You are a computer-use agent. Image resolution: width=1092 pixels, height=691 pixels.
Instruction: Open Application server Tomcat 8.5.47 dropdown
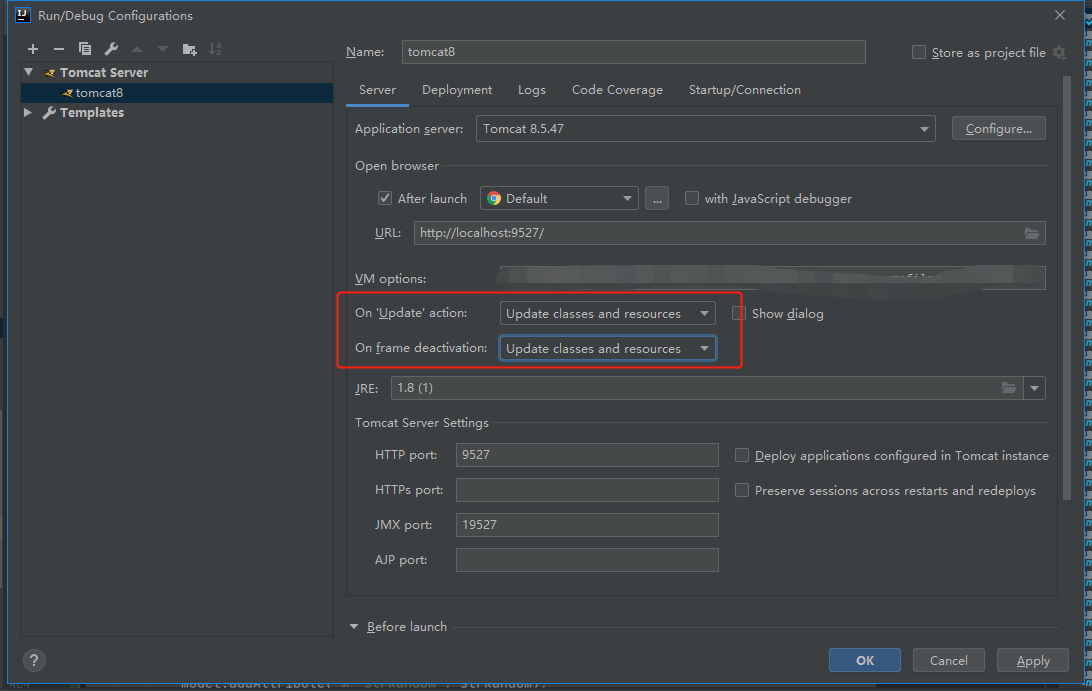click(705, 129)
